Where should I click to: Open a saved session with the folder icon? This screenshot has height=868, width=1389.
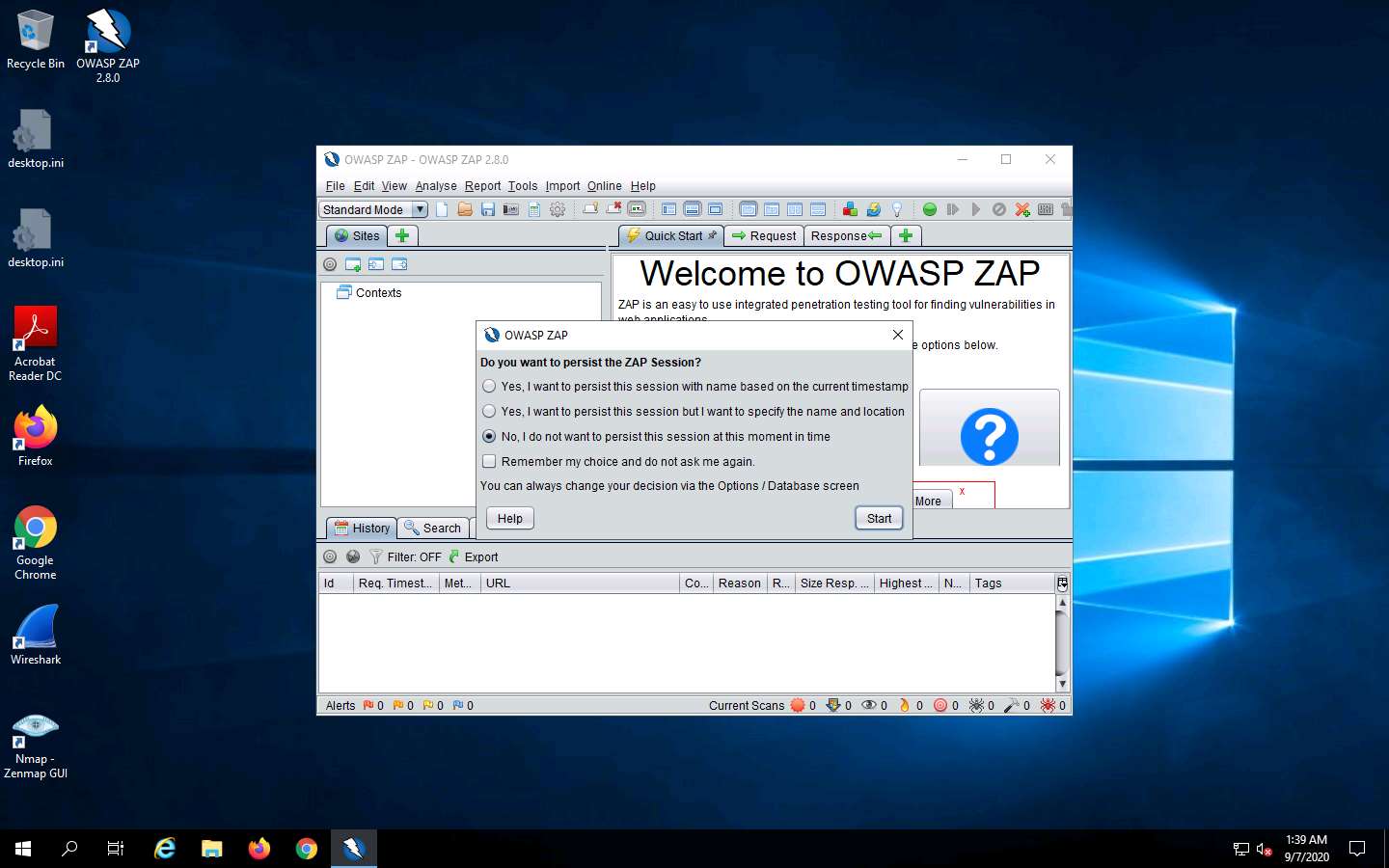[465, 209]
